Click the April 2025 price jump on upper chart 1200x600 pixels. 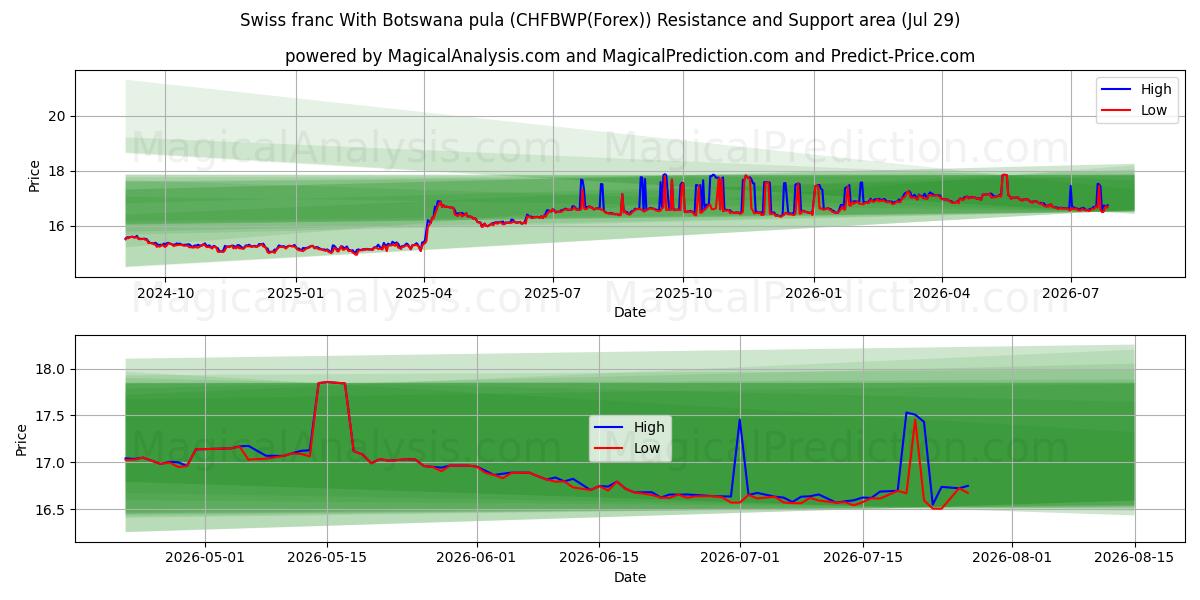431,220
